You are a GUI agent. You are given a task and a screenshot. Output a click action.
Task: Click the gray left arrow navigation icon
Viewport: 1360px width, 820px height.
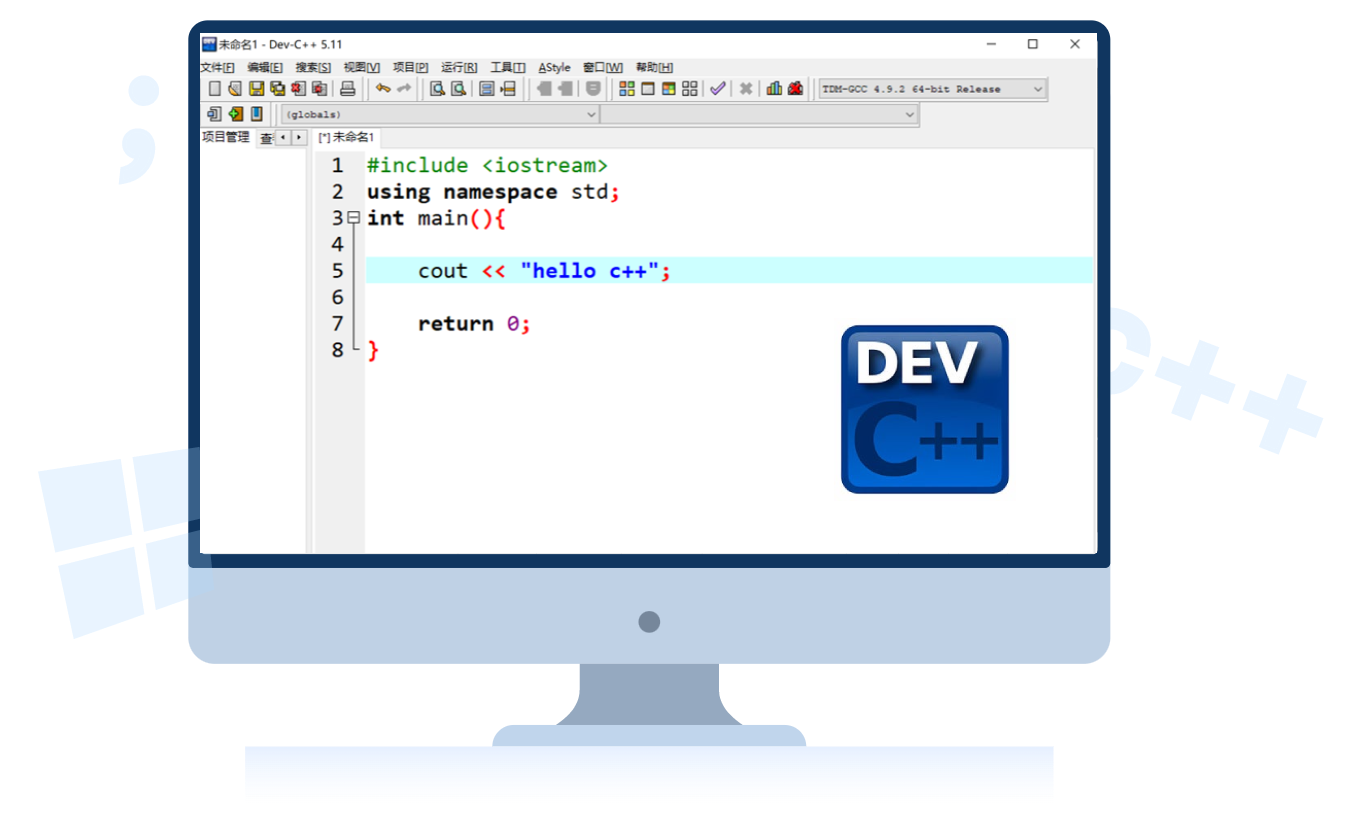[x=544, y=89]
